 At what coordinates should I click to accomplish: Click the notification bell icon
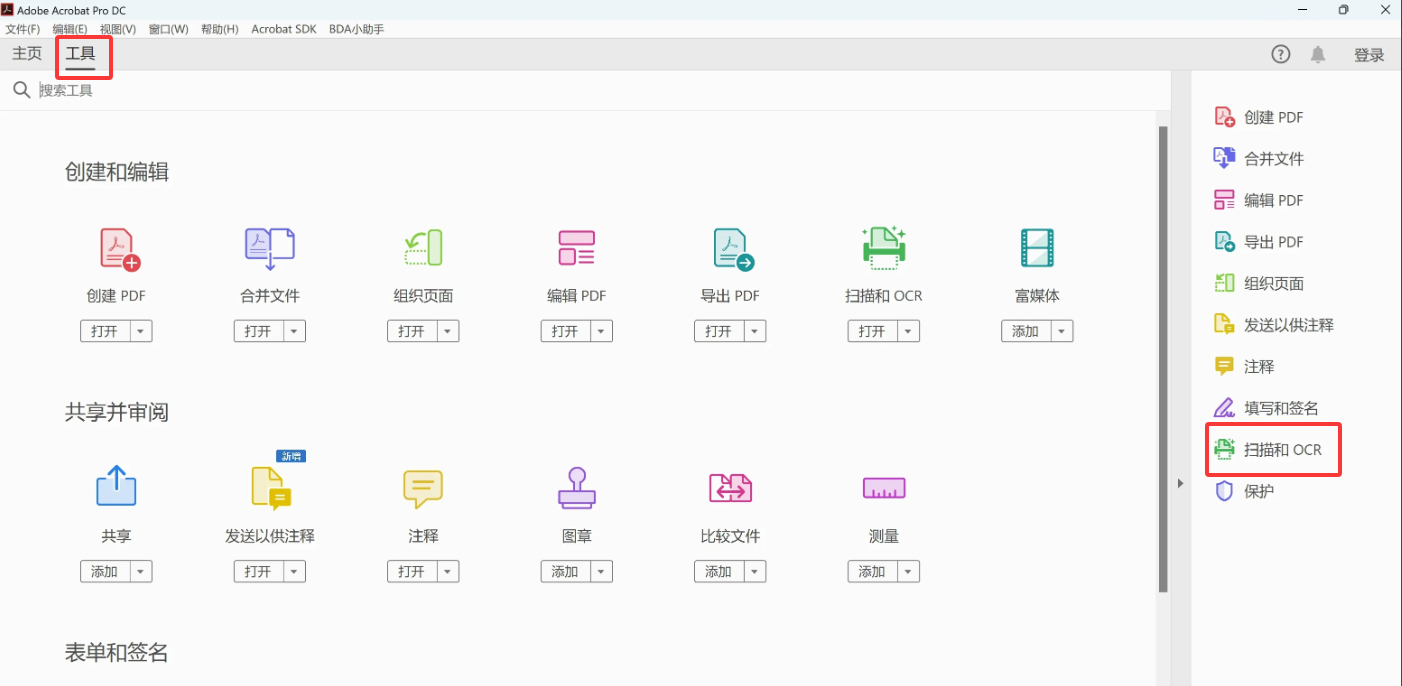tap(1317, 54)
